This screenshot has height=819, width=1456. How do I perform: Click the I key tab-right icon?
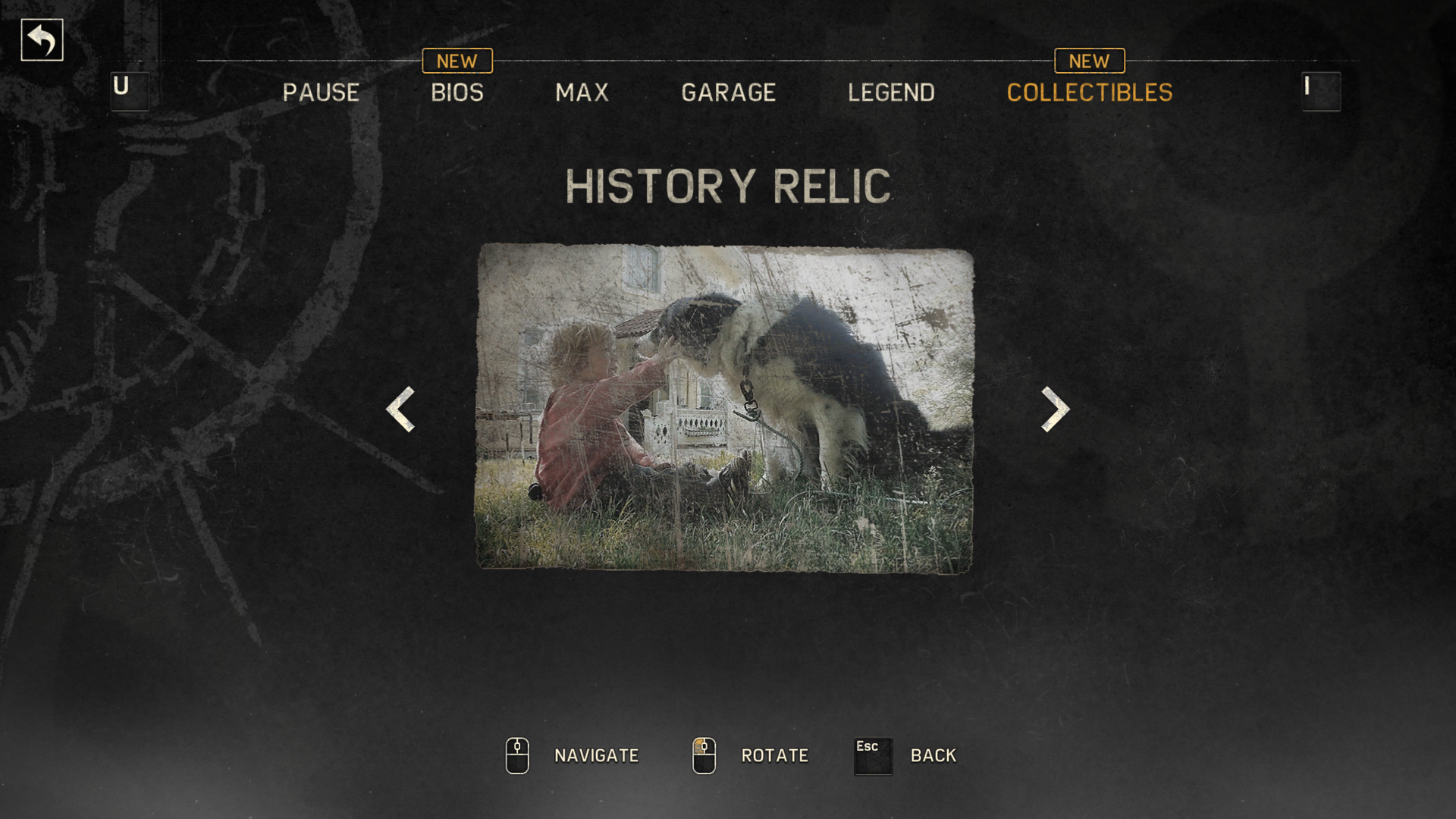(1321, 91)
